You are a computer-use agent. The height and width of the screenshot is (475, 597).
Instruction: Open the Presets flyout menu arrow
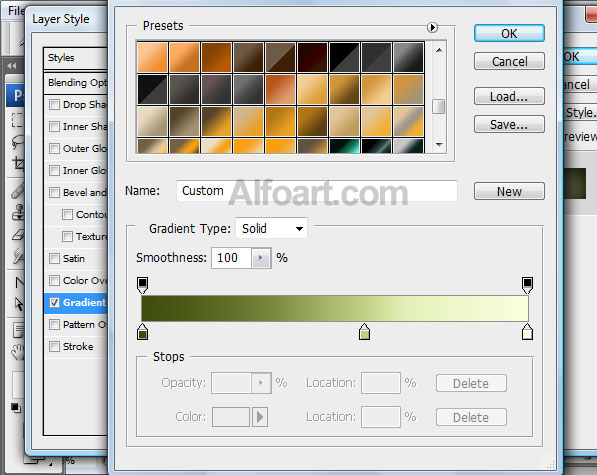coord(432,27)
